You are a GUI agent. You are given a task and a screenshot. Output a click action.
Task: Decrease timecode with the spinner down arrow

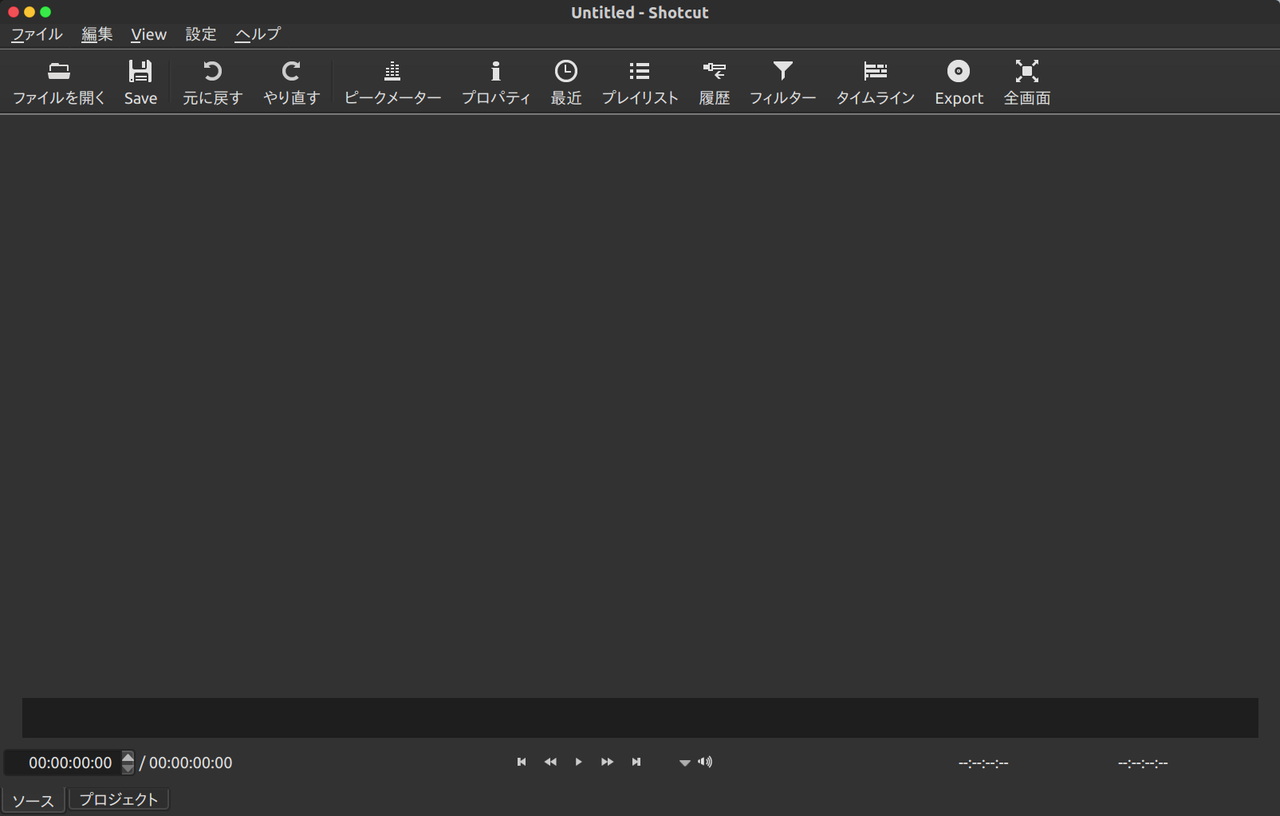(x=128, y=769)
